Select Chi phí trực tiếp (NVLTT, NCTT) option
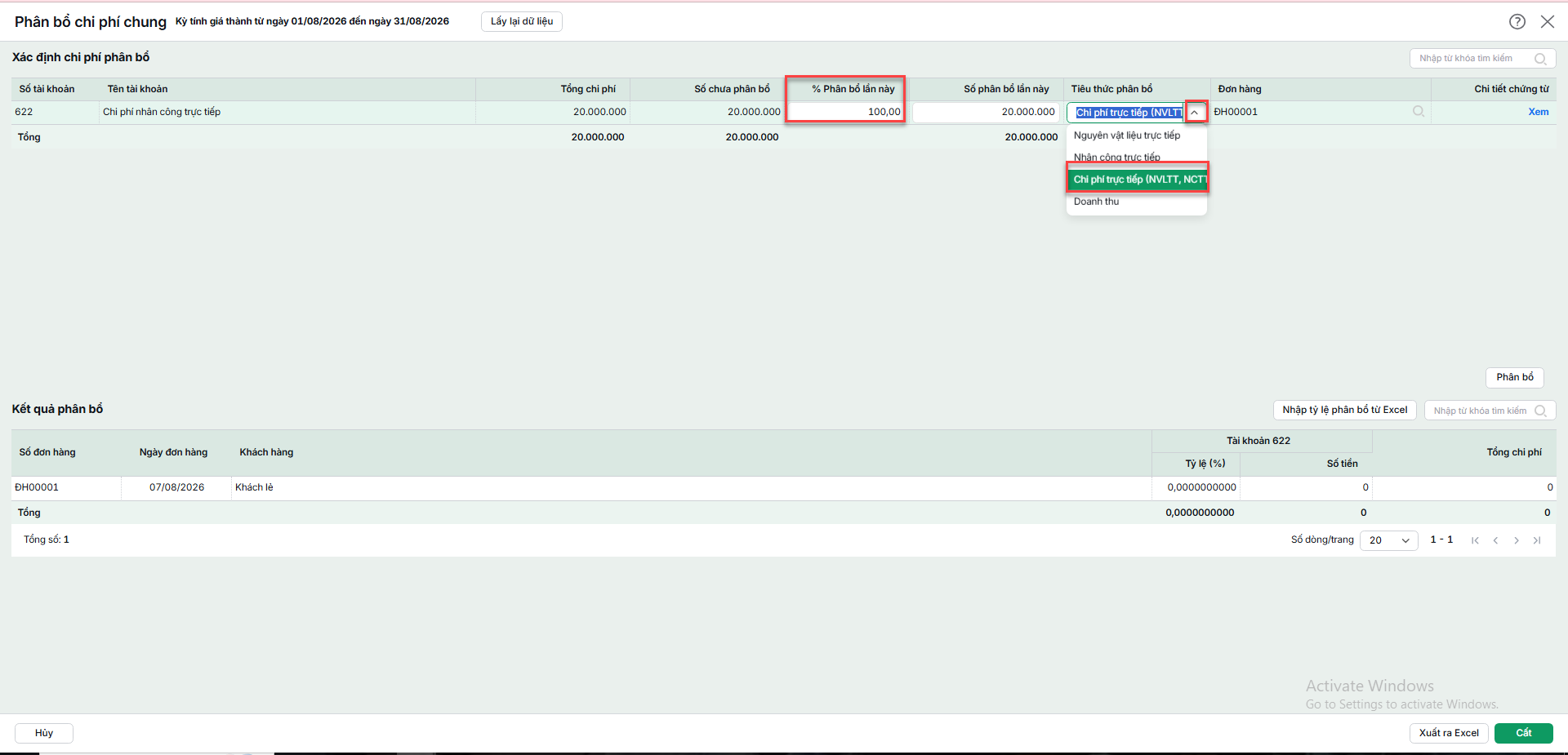This screenshot has width=1568, height=755. (1136, 179)
